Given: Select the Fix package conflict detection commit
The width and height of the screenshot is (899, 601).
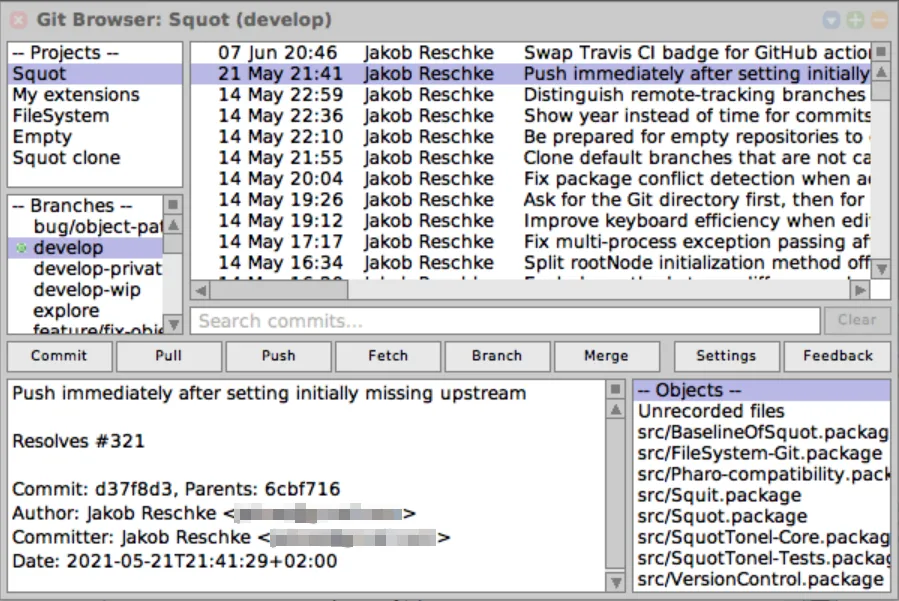Looking at the screenshot, I should (531, 179).
